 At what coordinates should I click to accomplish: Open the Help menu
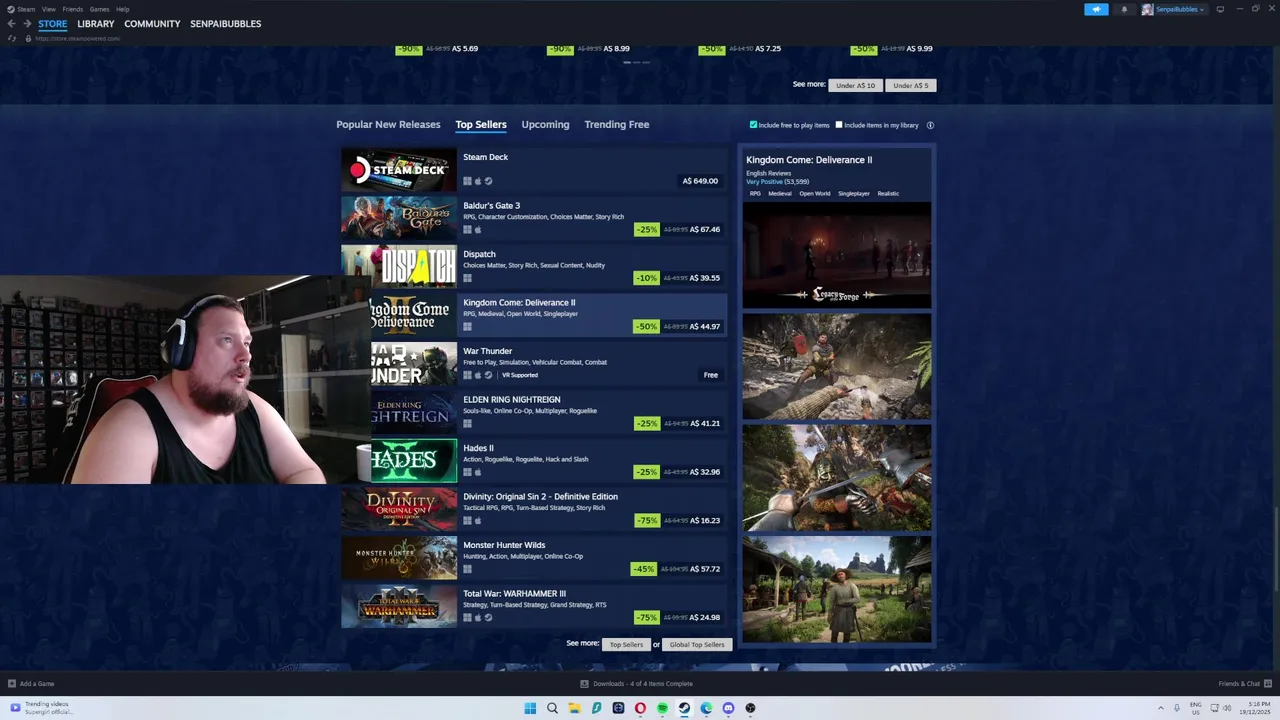[x=123, y=9]
